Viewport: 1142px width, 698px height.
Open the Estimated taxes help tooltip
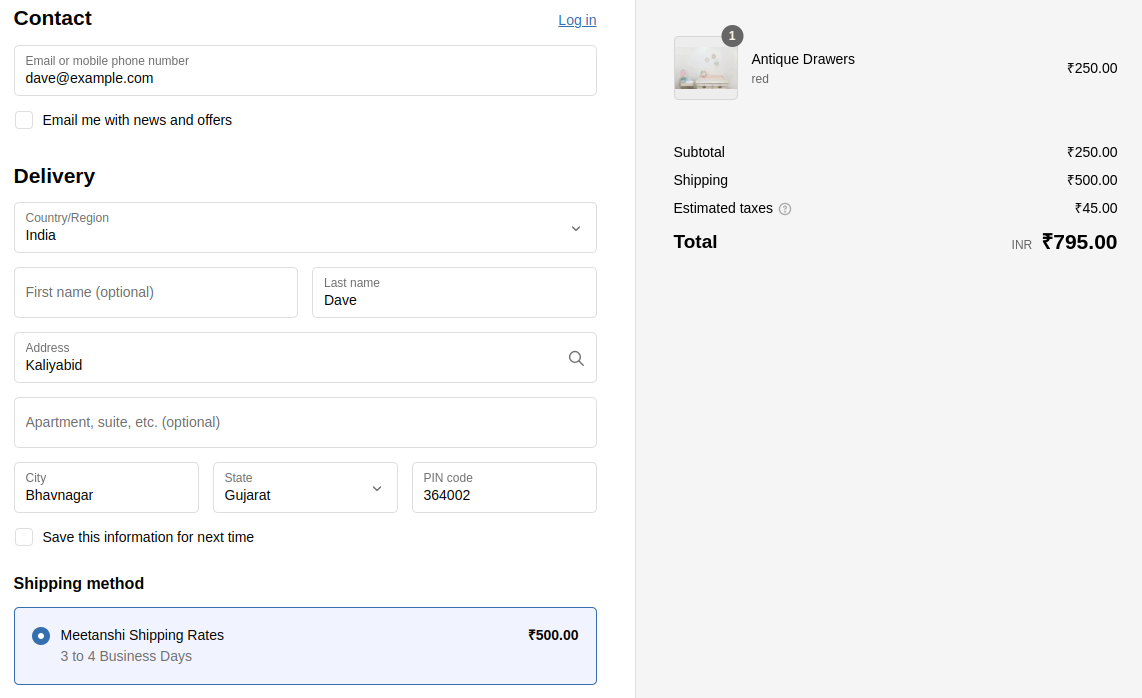[x=785, y=208]
